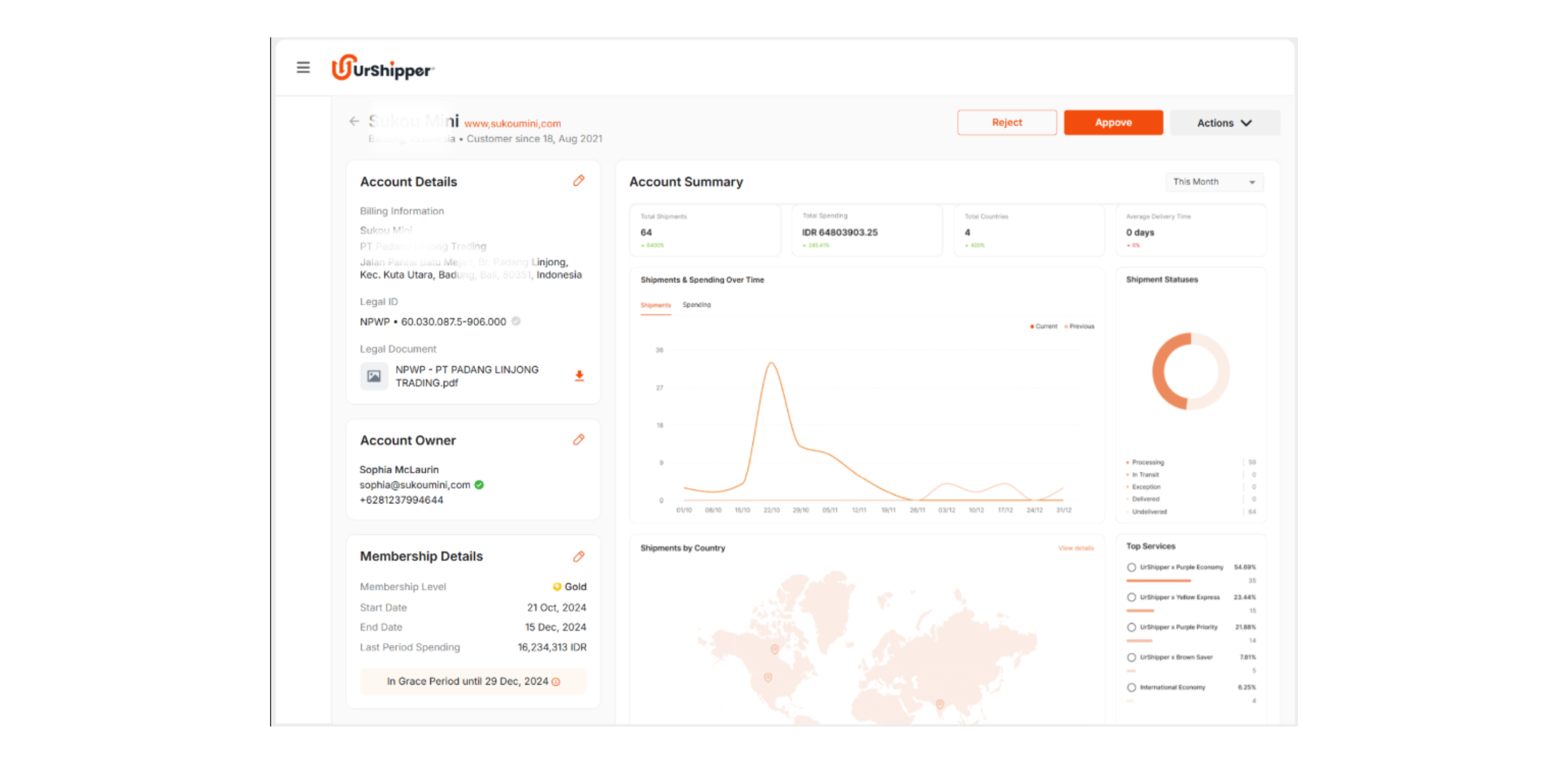Click the UrShipper logo
The image size is (1568, 764).
(383, 69)
